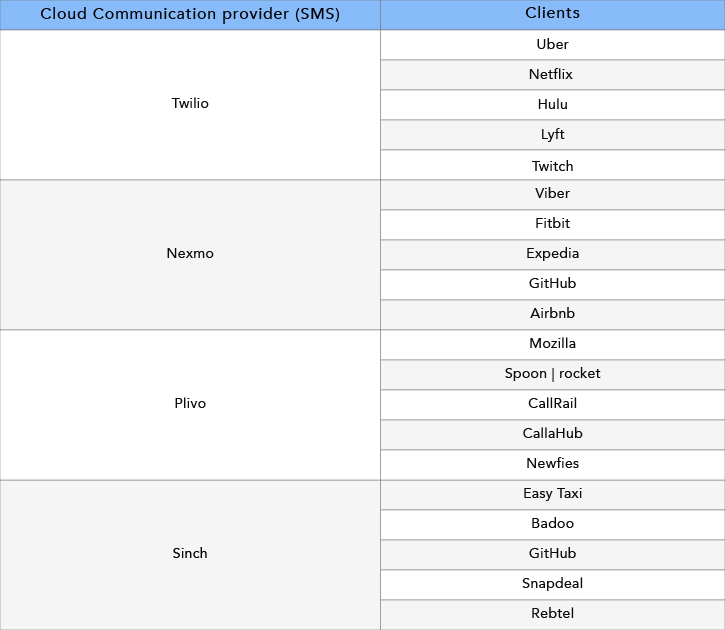Select the Mozilla client cell

pyautogui.click(x=553, y=345)
